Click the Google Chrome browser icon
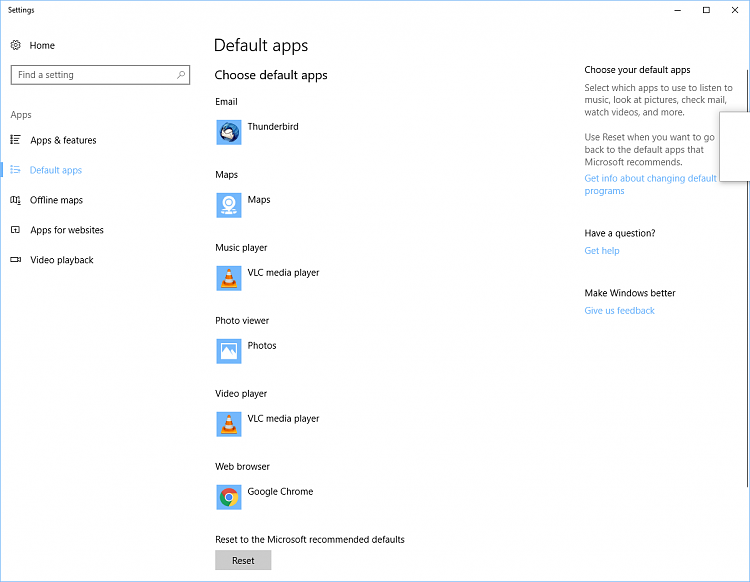This screenshot has height=582, width=750. pos(229,497)
